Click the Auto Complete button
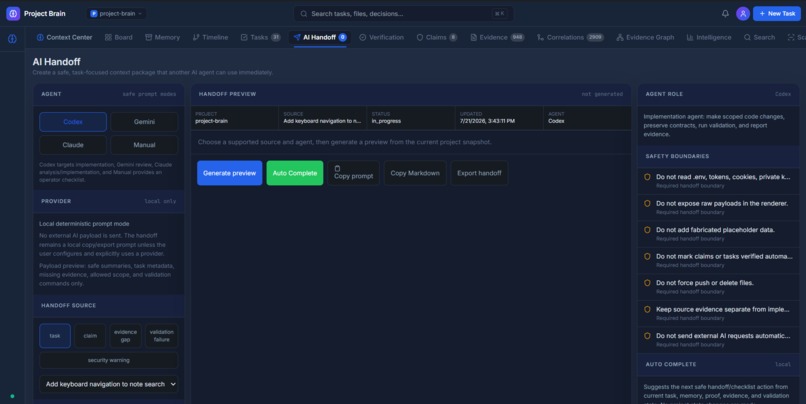This screenshot has height=404, width=806. tap(295, 173)
